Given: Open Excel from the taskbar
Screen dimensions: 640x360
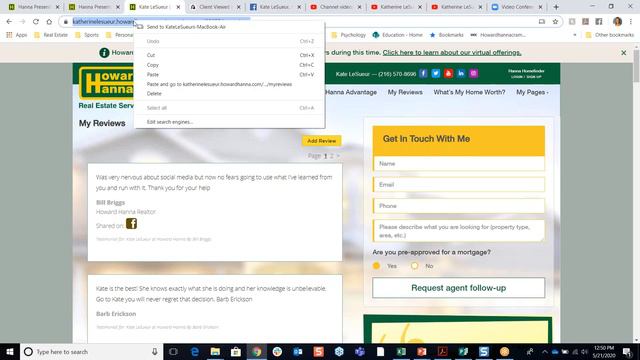Looking at the screenshot, I should pos(401,351).
